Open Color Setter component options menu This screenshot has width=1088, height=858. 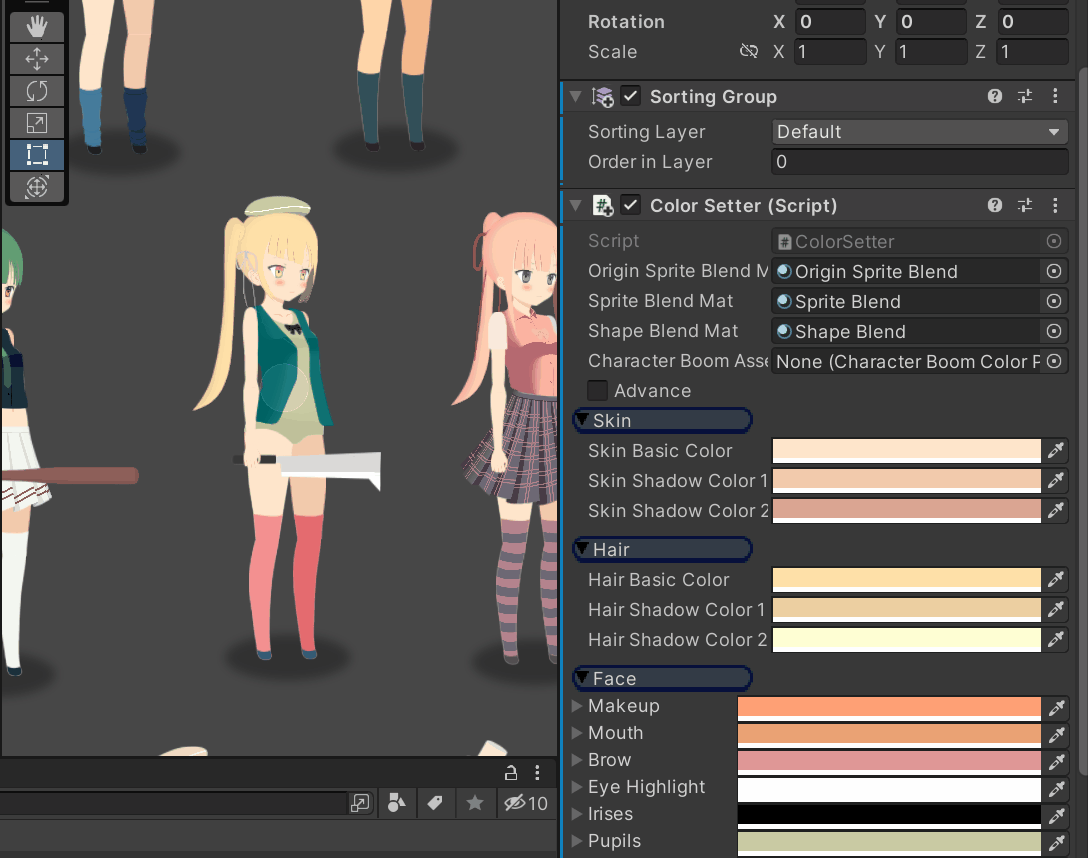(x=1055, y=205)
